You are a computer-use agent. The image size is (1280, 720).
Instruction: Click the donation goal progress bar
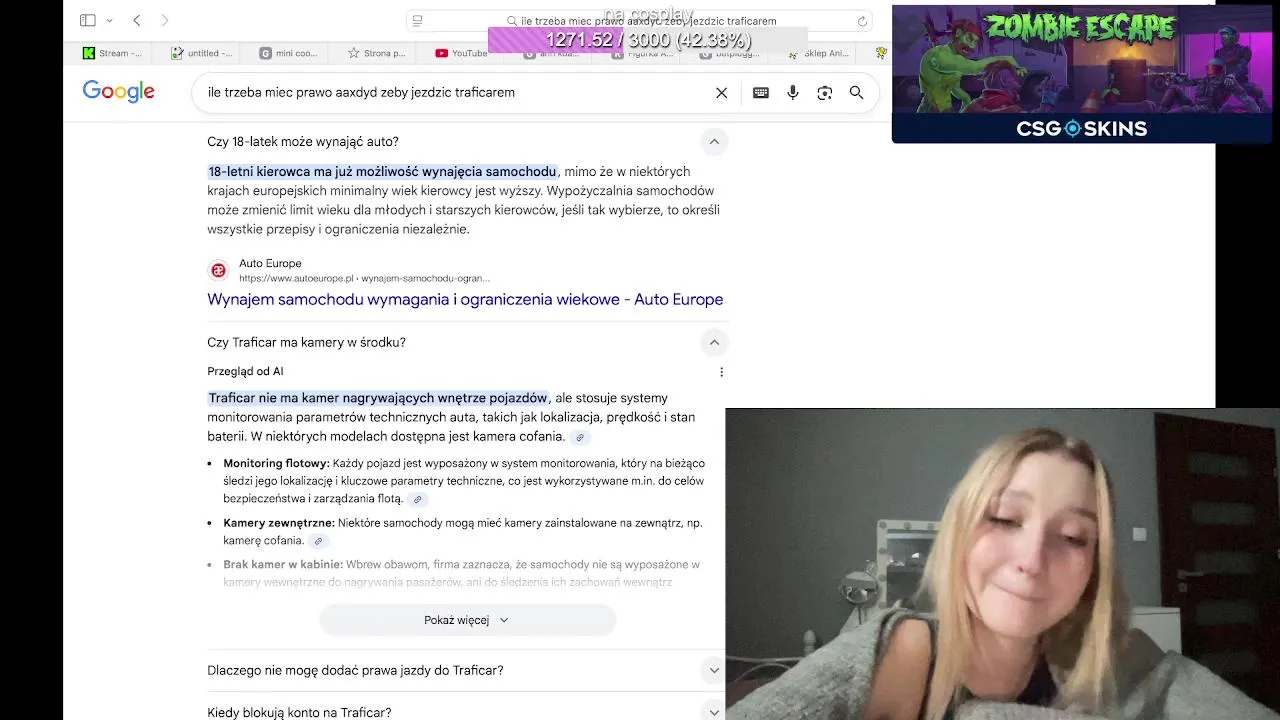pos(647,40)
